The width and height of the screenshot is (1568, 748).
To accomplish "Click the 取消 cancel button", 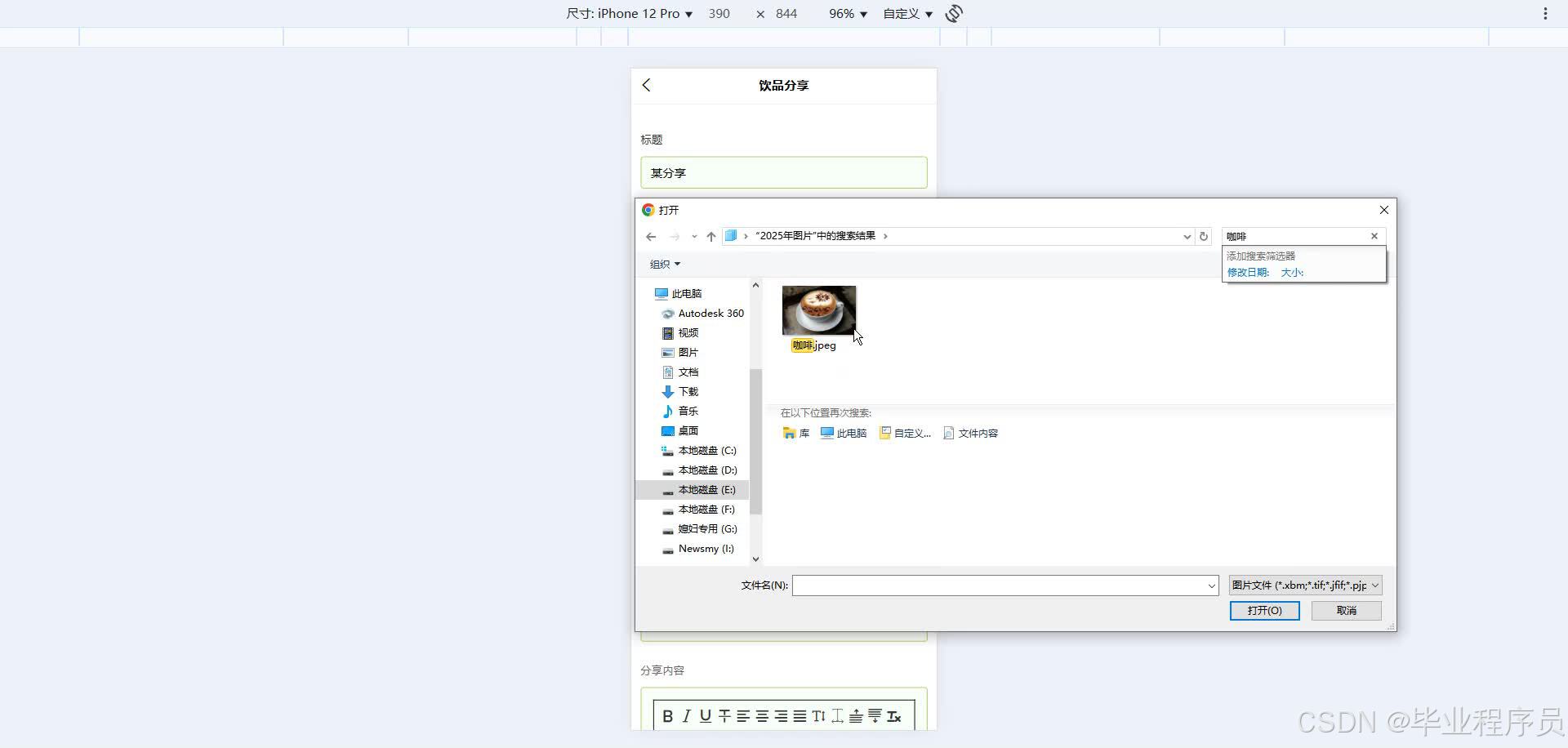I will coord(1345,610).
